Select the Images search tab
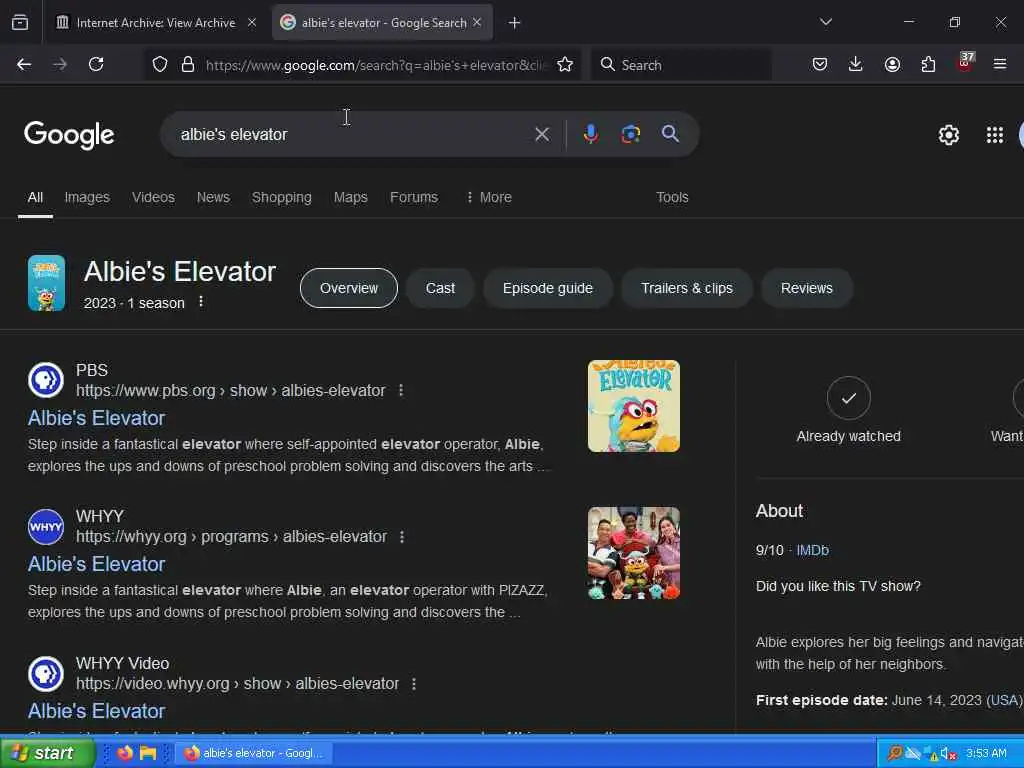This screenshot has height=768, width=1024. coord(87,197)
